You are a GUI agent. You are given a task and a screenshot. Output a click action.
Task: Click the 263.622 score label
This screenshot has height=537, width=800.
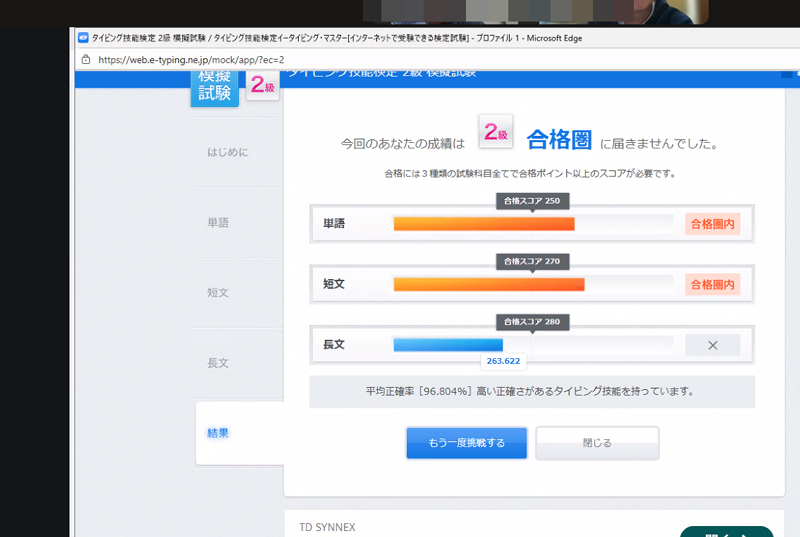504,362
